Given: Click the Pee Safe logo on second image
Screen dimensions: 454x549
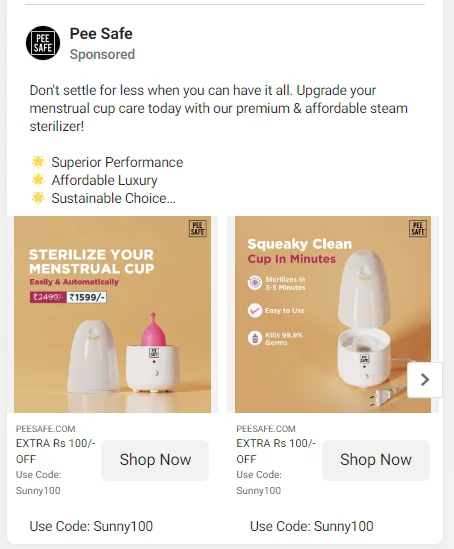Looking at the screenshot, I should 418,228.
